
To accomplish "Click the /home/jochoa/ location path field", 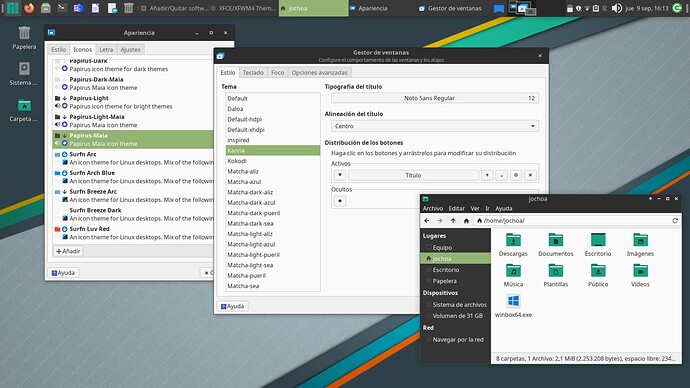I will 572,220.
